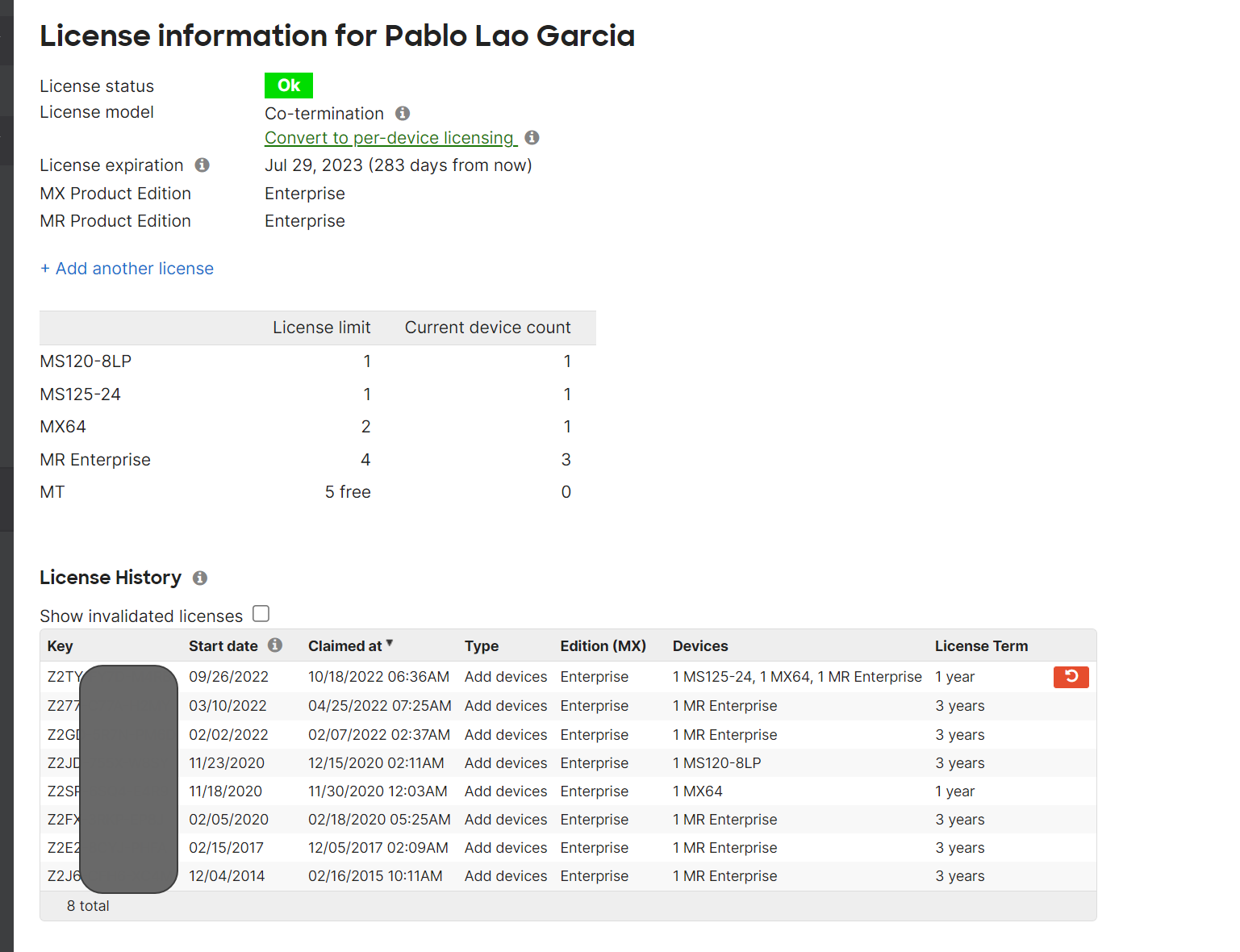Click info icon next to License expiration
Image resolution: width=1240 pixels, height=952 pixels.
click(x=202, y=165)
